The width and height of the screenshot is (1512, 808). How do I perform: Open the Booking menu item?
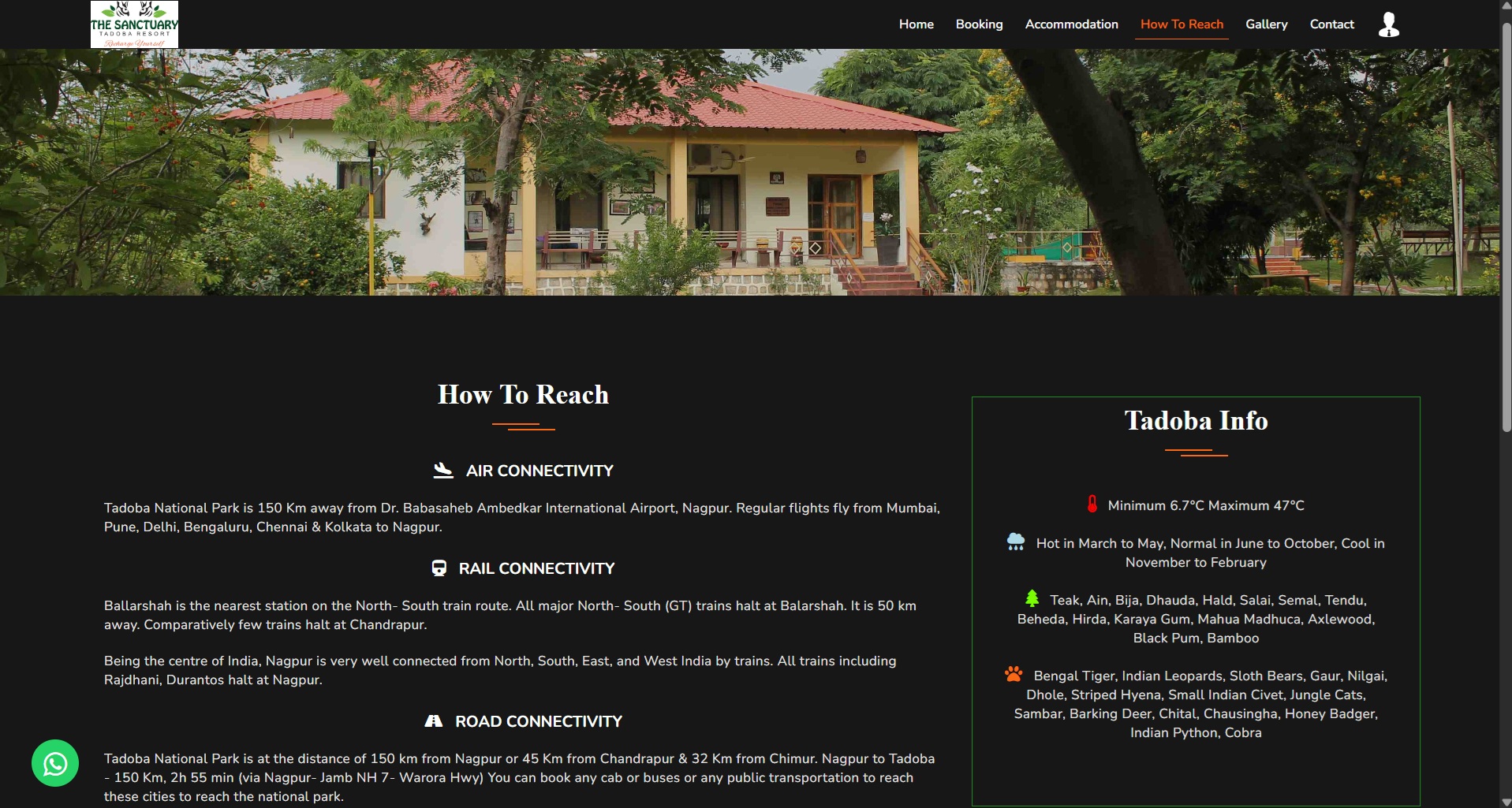(979, 24)
